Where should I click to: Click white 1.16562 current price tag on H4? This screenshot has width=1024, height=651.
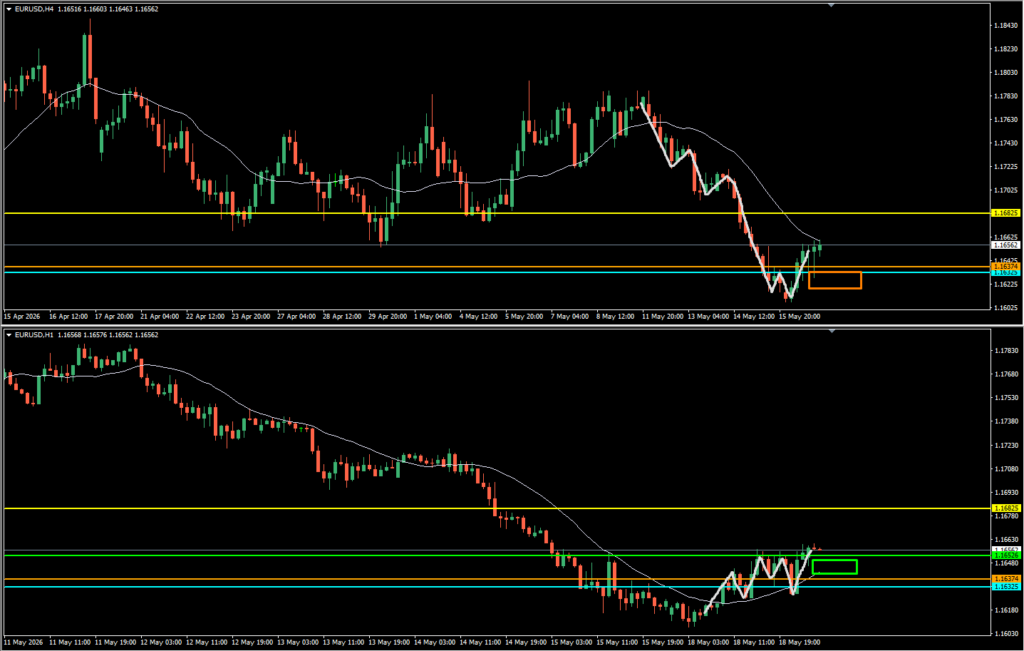pos(1005,245)
